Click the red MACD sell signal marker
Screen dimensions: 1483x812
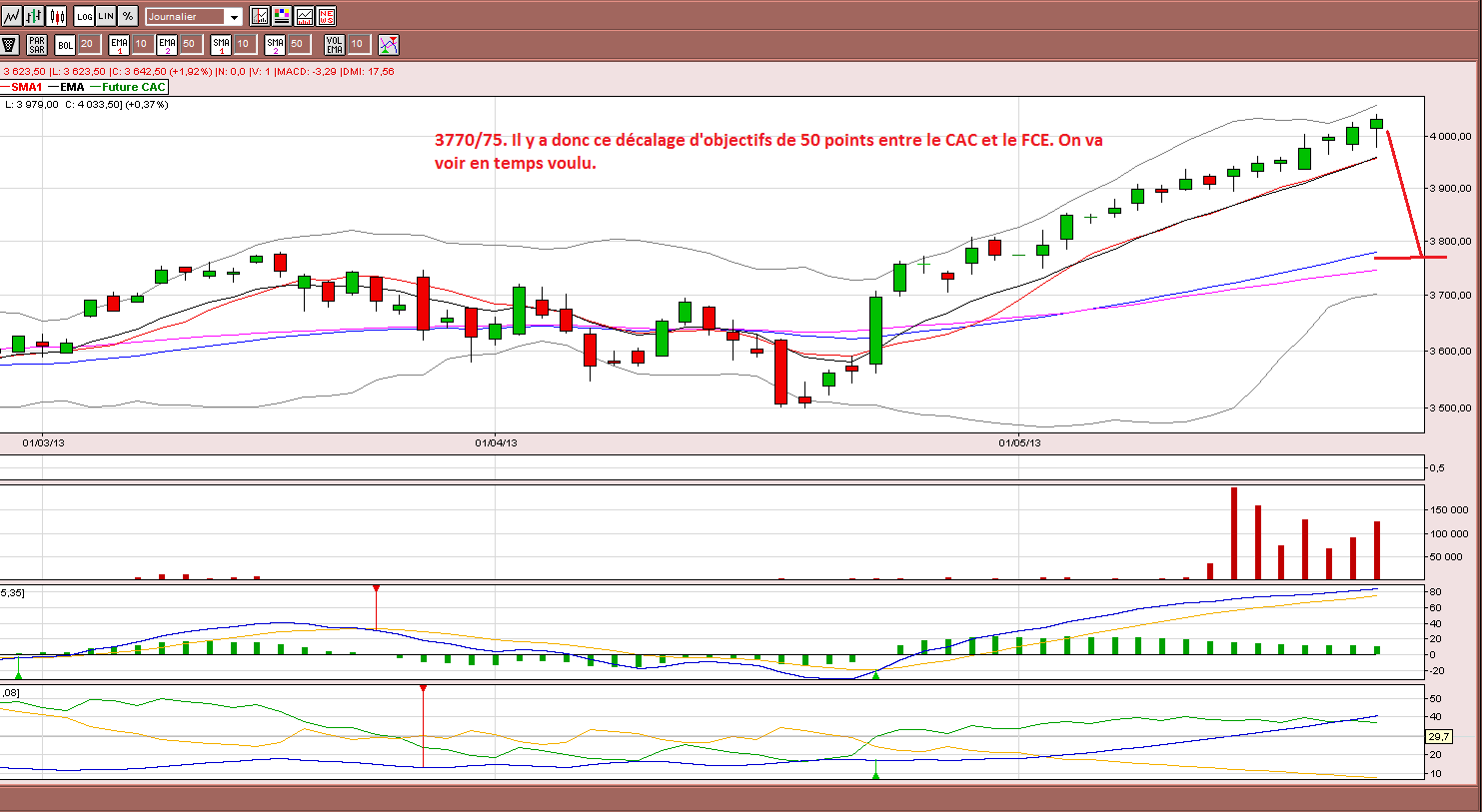376,589
